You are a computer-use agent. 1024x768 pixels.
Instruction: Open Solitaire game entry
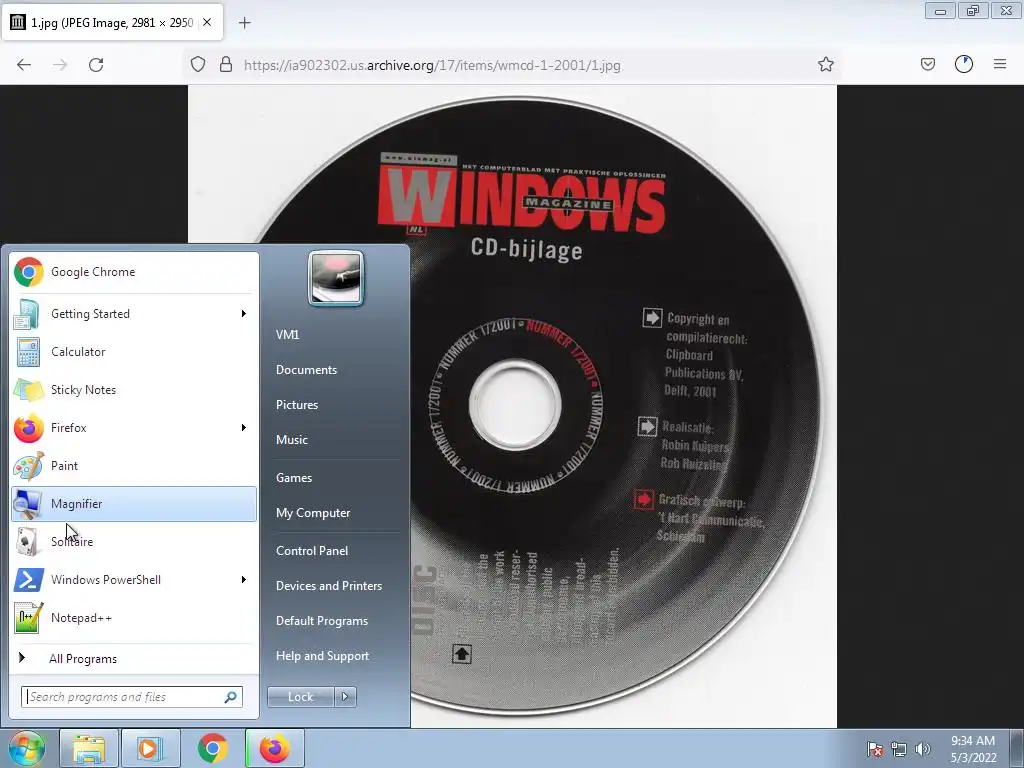point(134,541)
